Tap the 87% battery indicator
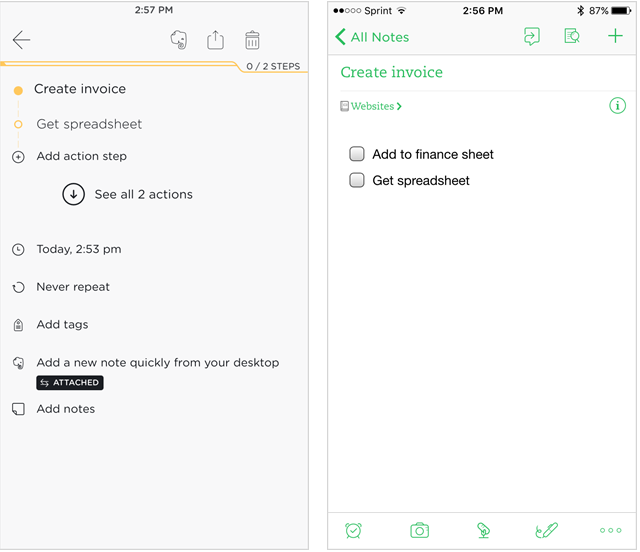Screen dimensions: 640x552 (x=610, y=11)
